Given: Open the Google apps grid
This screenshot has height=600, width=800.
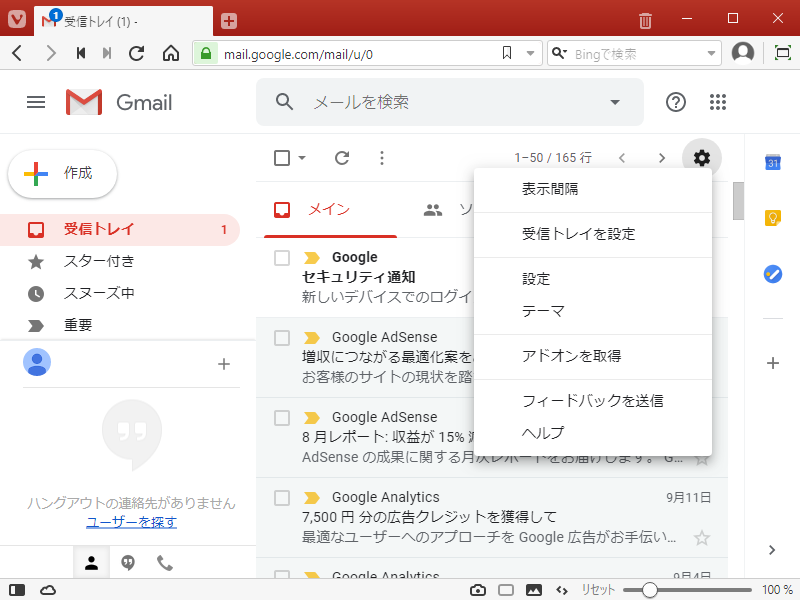Looking at the screenshot, I should click(718, 102).
